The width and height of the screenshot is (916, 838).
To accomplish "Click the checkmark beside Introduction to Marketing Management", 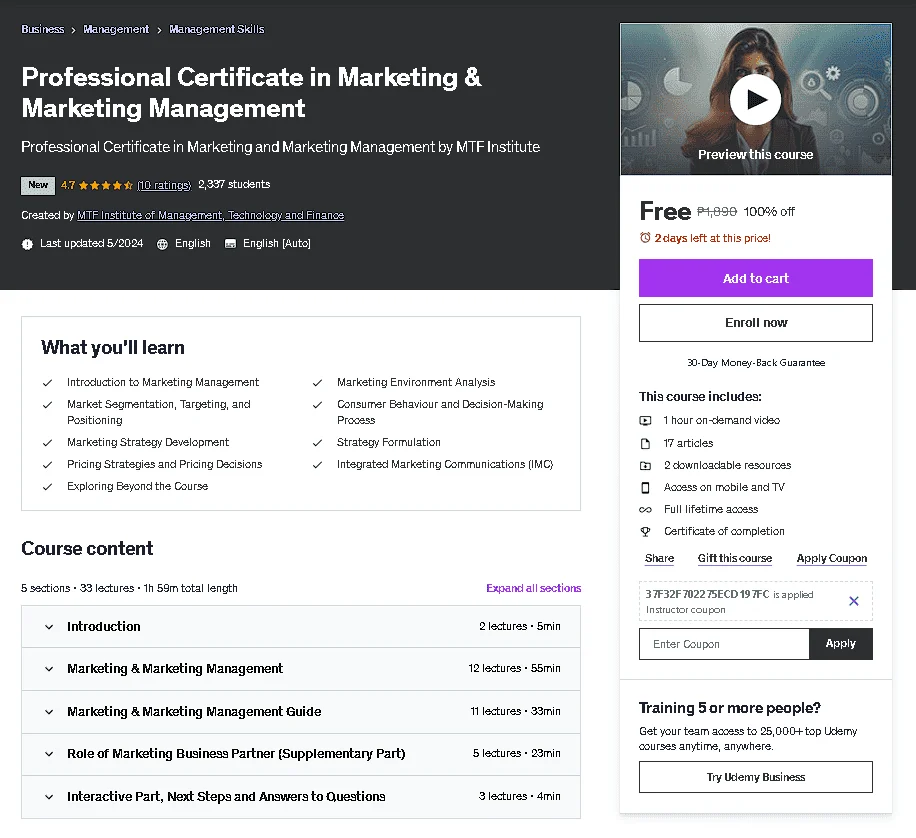I will tap(47, 383).
